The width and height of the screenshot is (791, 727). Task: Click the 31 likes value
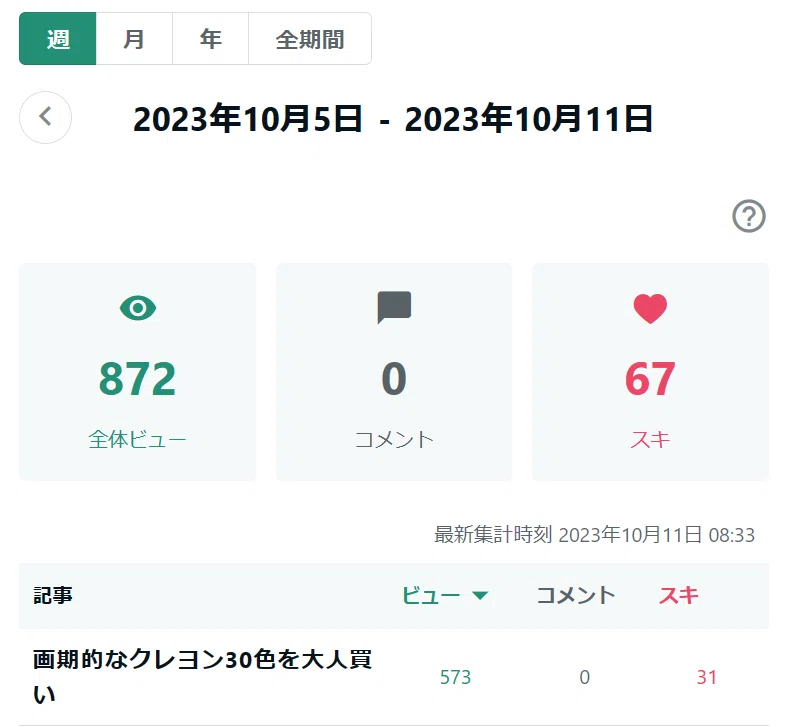coord(707,677)
